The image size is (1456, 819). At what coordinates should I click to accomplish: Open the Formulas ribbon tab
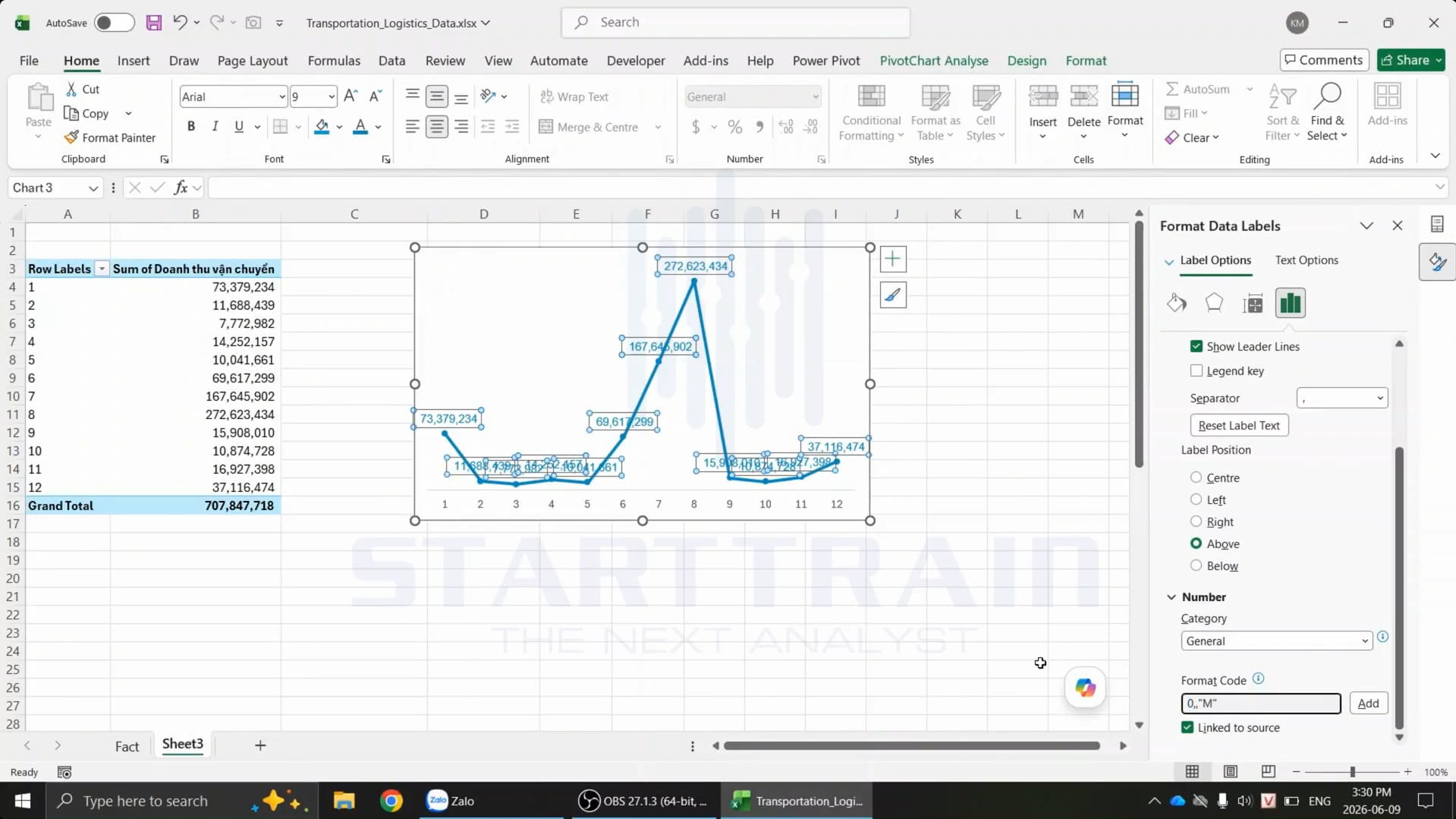click(334, 61)
